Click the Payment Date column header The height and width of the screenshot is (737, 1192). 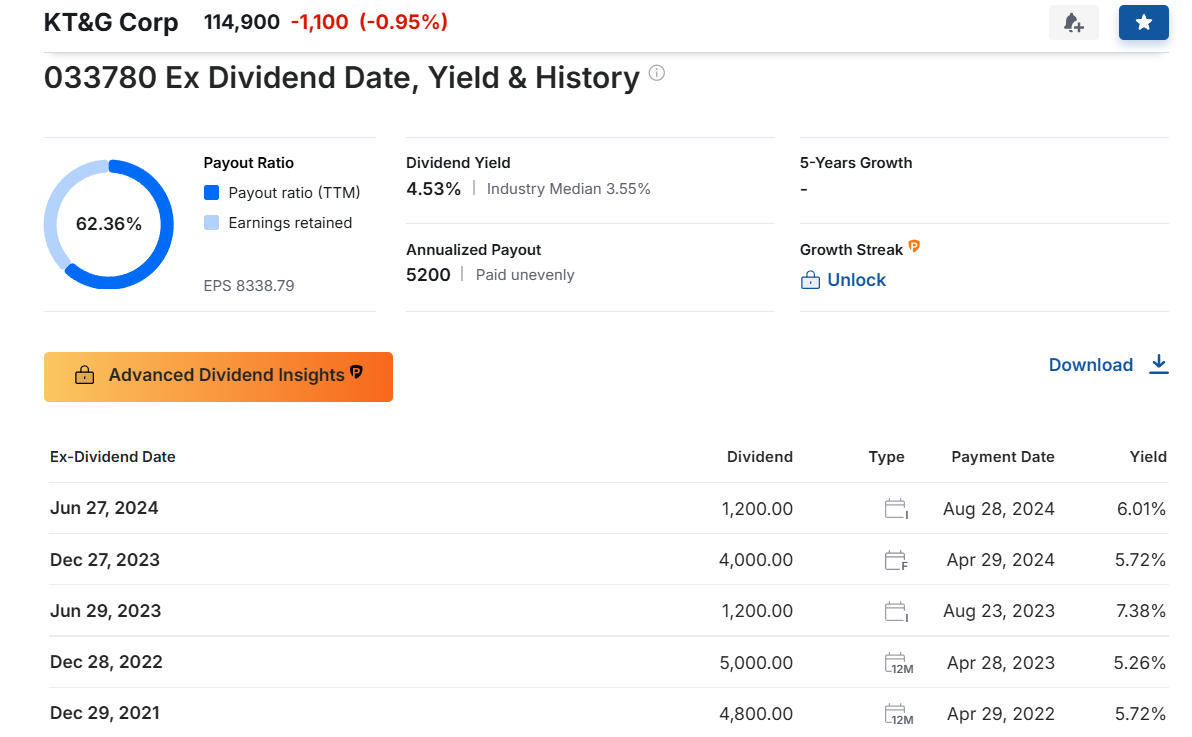click(x=1003, y=457)
